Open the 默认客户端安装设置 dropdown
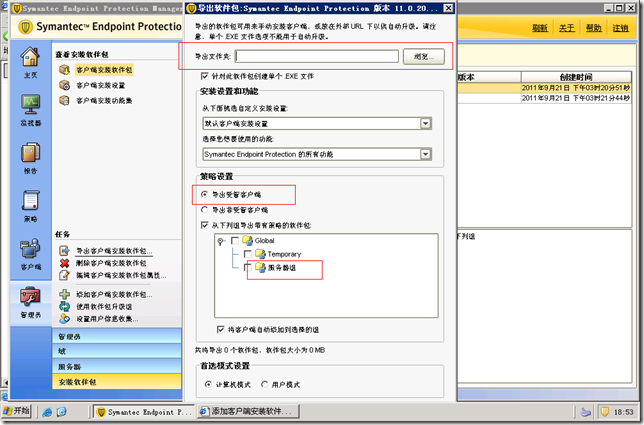The width and height of the screenshot is (644, 425). click(x=426, y=124)
